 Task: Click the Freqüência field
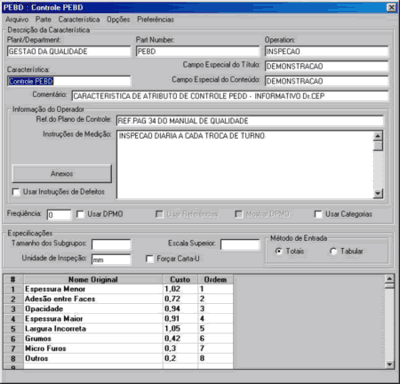[x=59, y=215]
